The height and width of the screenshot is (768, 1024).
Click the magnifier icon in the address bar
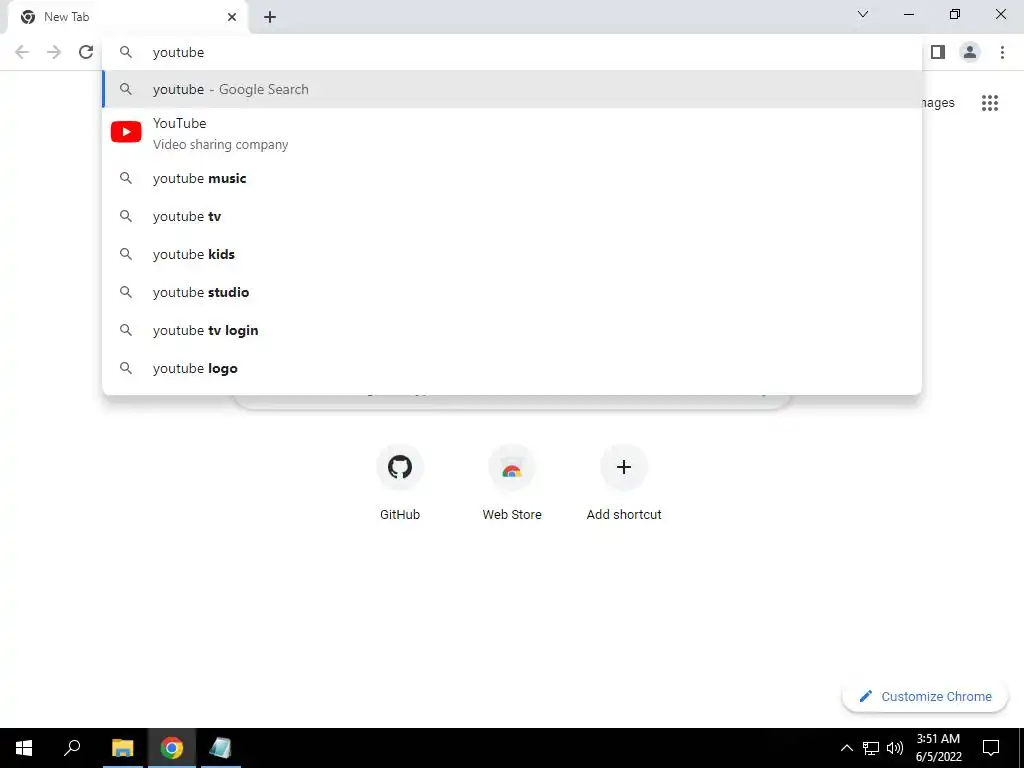[x=126, y=52]
